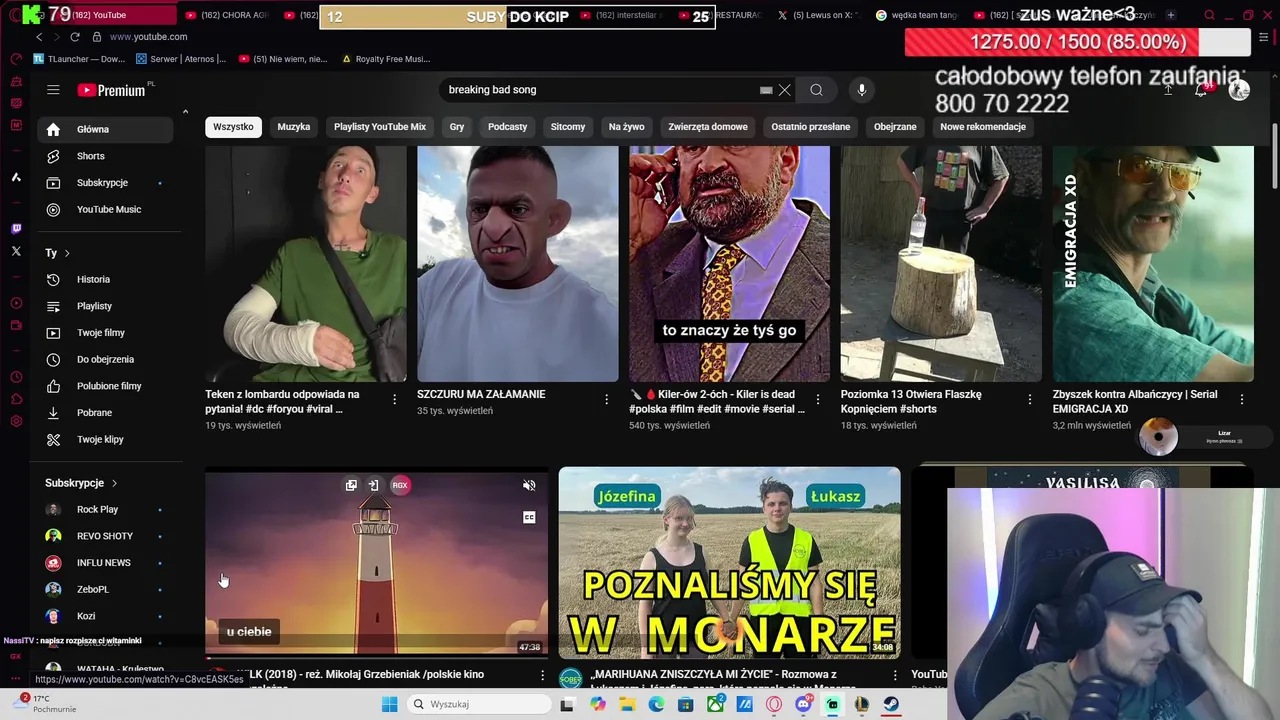Open the POZNALIŚMY SIĘ W MONARZE video thumbnail
Screen dimensions: 1280x720
729,563
